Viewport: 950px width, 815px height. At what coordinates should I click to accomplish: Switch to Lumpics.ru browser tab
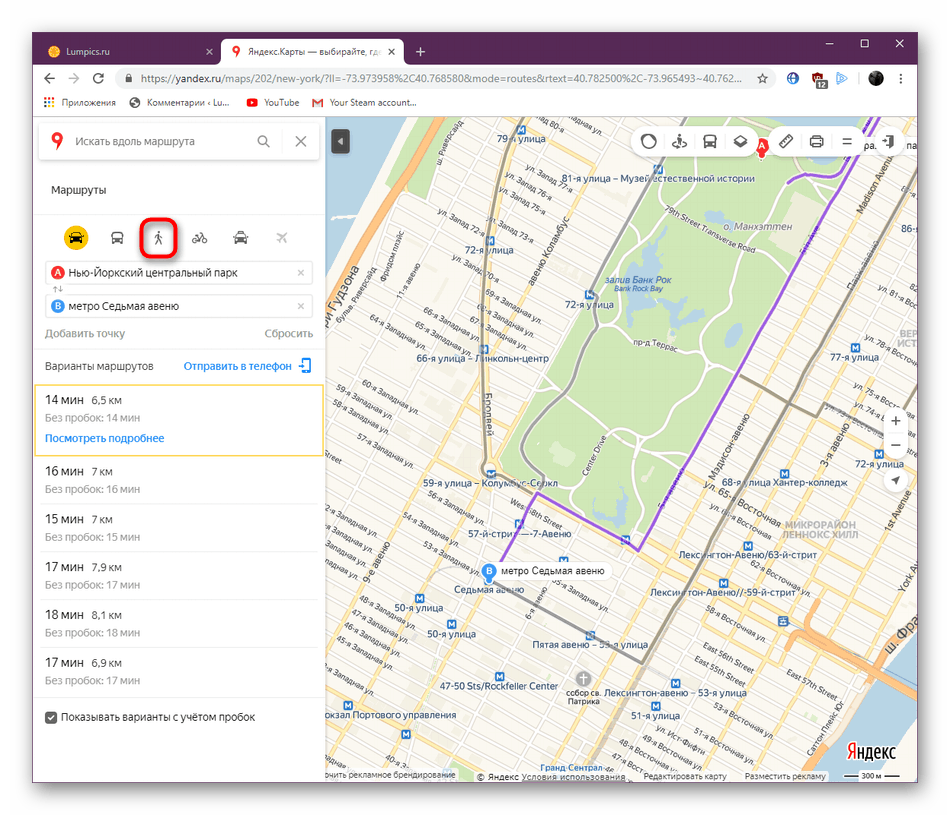coord(130,52)
